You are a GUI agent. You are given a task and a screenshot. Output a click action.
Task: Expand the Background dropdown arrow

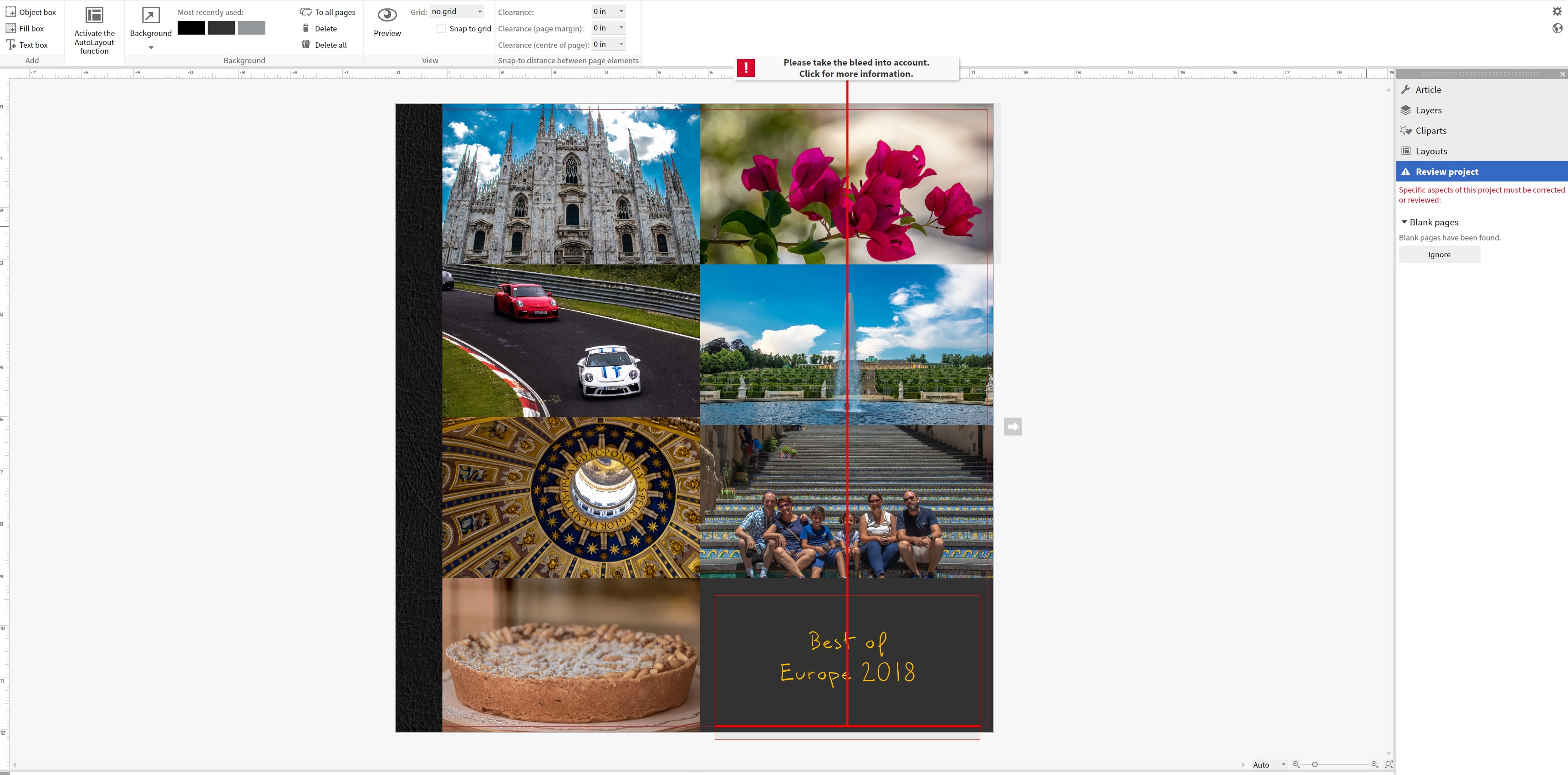point(151,47)
